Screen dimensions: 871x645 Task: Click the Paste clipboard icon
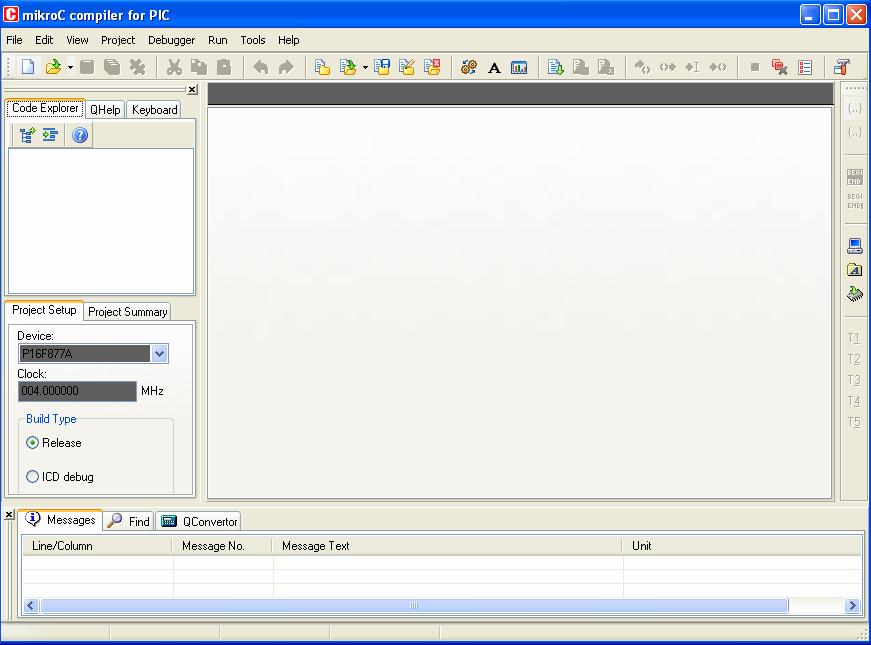[224, 67]
